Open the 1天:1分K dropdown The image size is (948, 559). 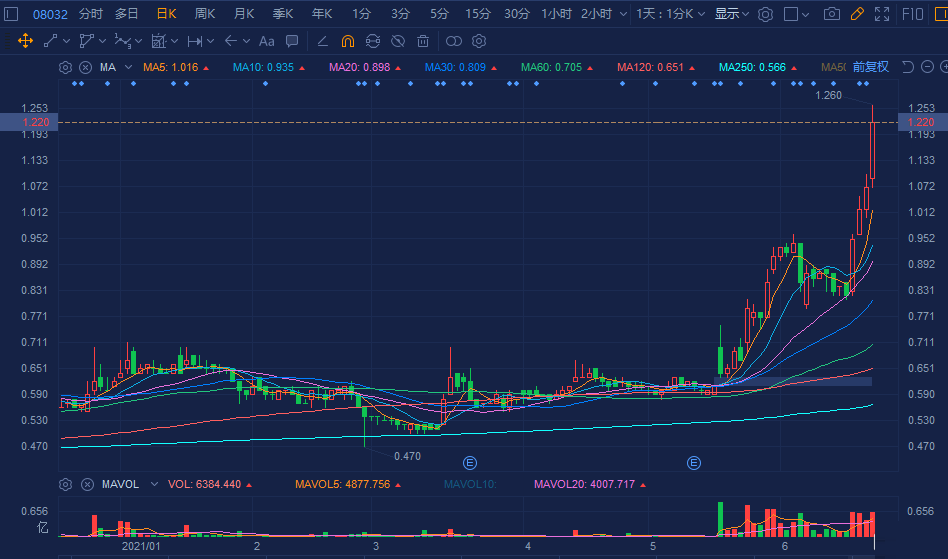670,14
